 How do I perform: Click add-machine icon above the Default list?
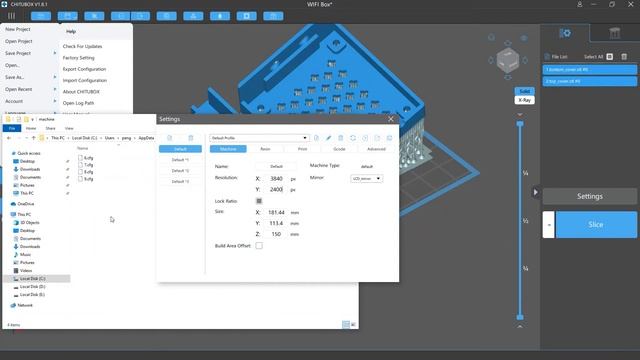[170, 138]
